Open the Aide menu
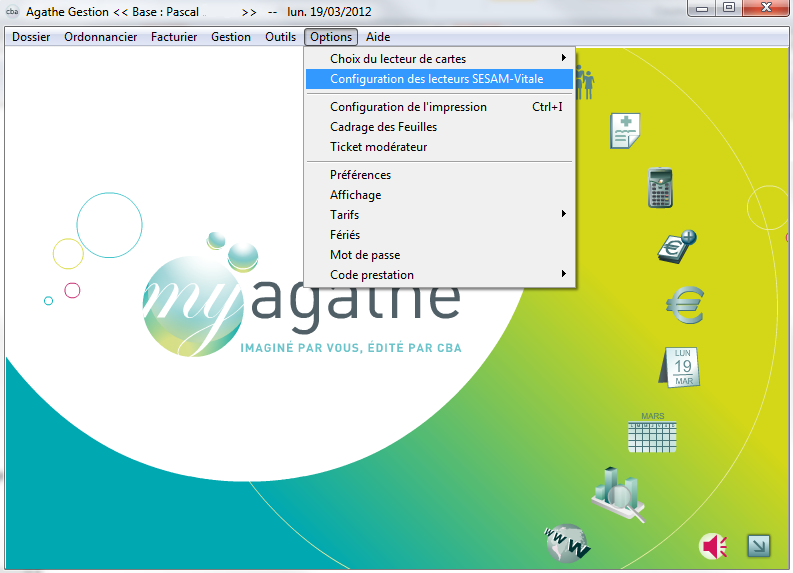 click(x=378, y=37)
